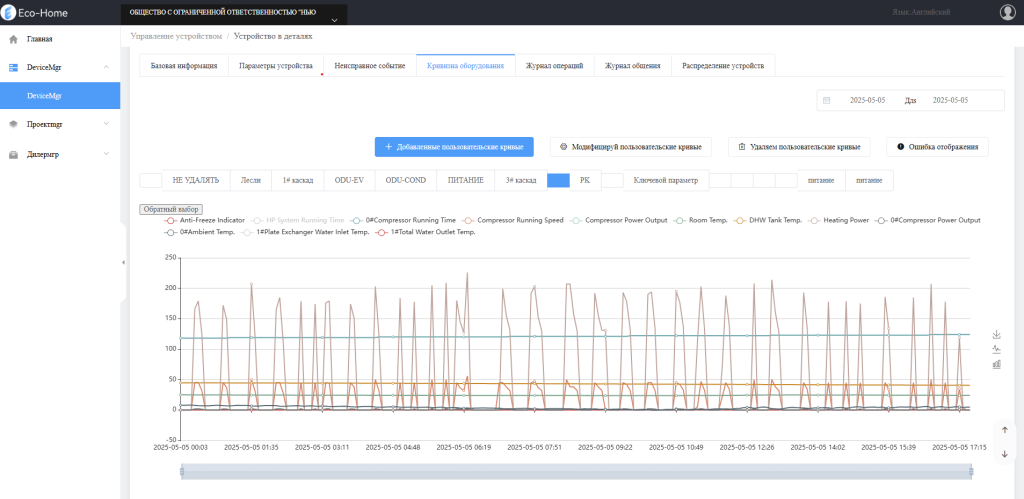Toggle Room Temp. legend series
1024x499 pixels.
701,221
